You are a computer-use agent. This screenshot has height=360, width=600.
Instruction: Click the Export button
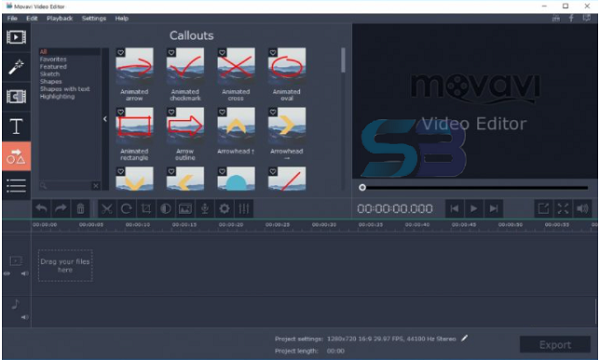[555, 345]
